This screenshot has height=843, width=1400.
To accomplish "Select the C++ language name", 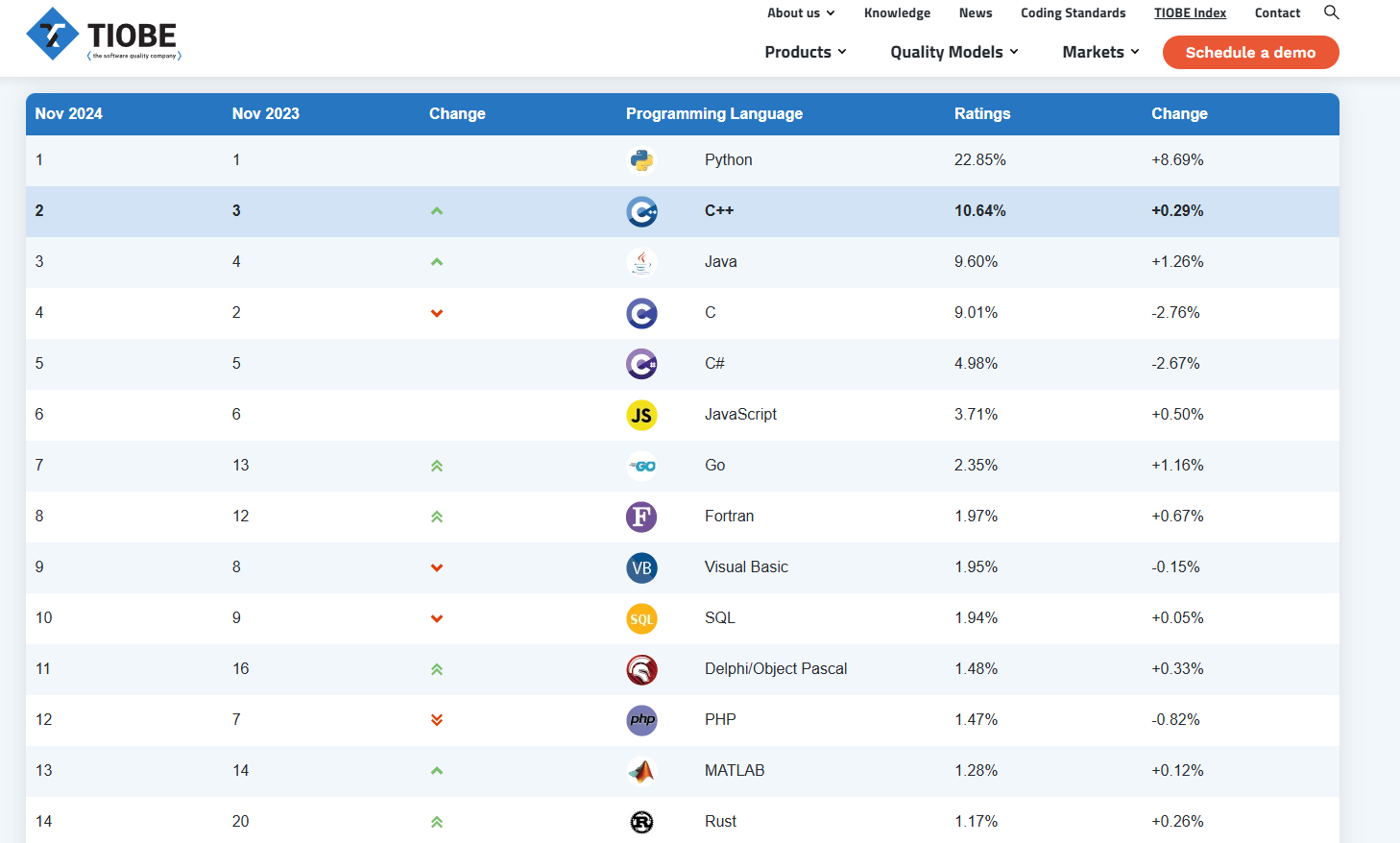I will (719, 211).
